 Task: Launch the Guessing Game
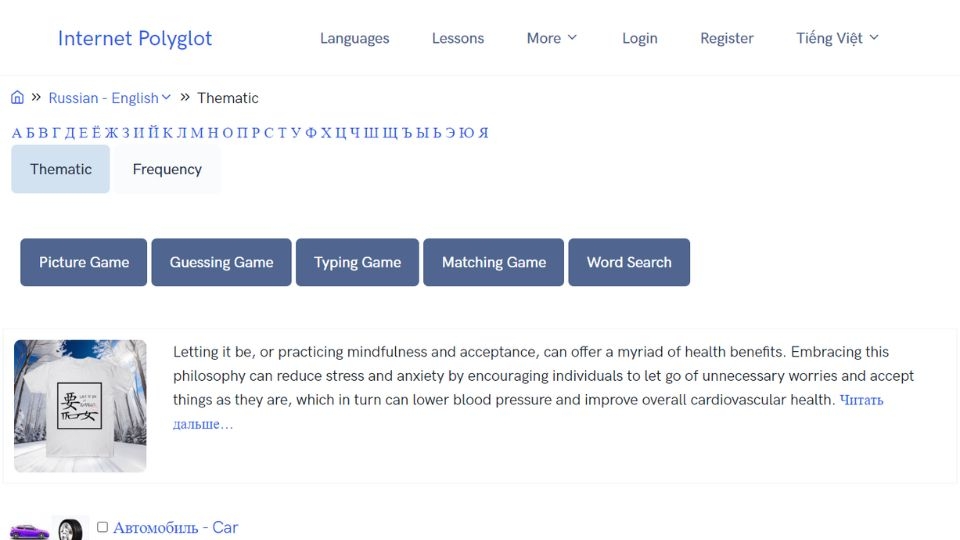(x=221, y=262)
